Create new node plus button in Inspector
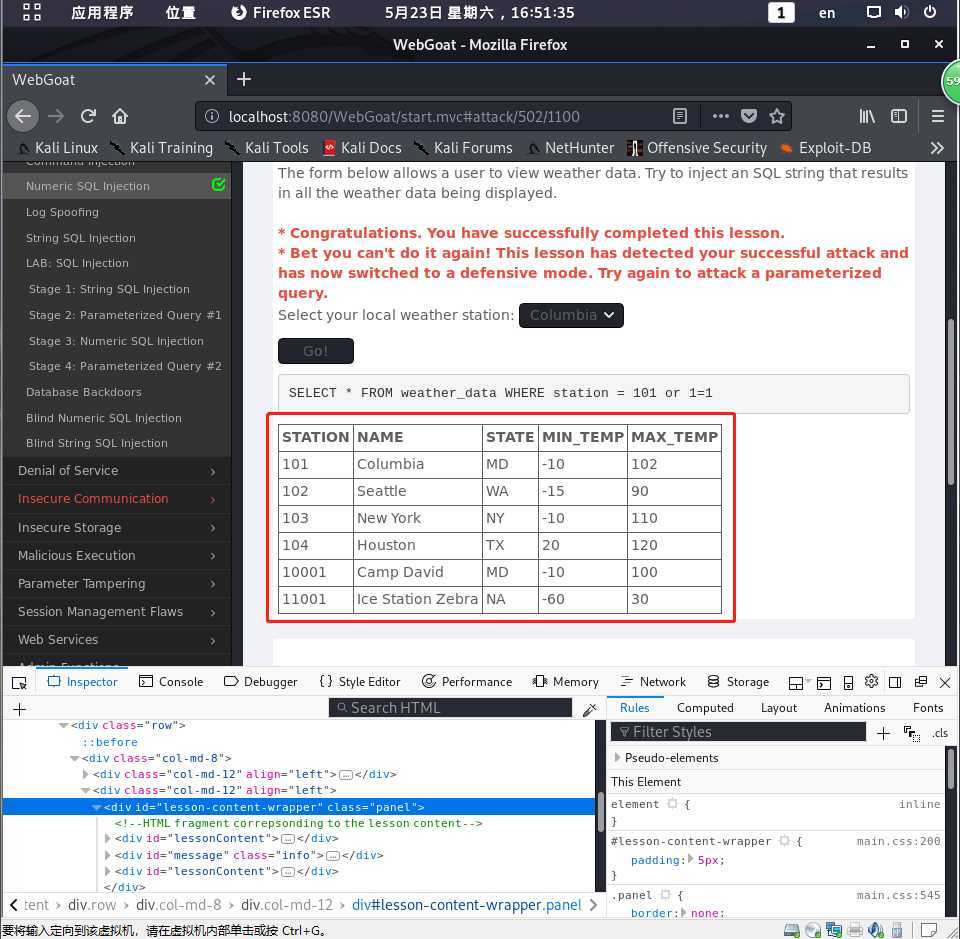 click(20, 709)
